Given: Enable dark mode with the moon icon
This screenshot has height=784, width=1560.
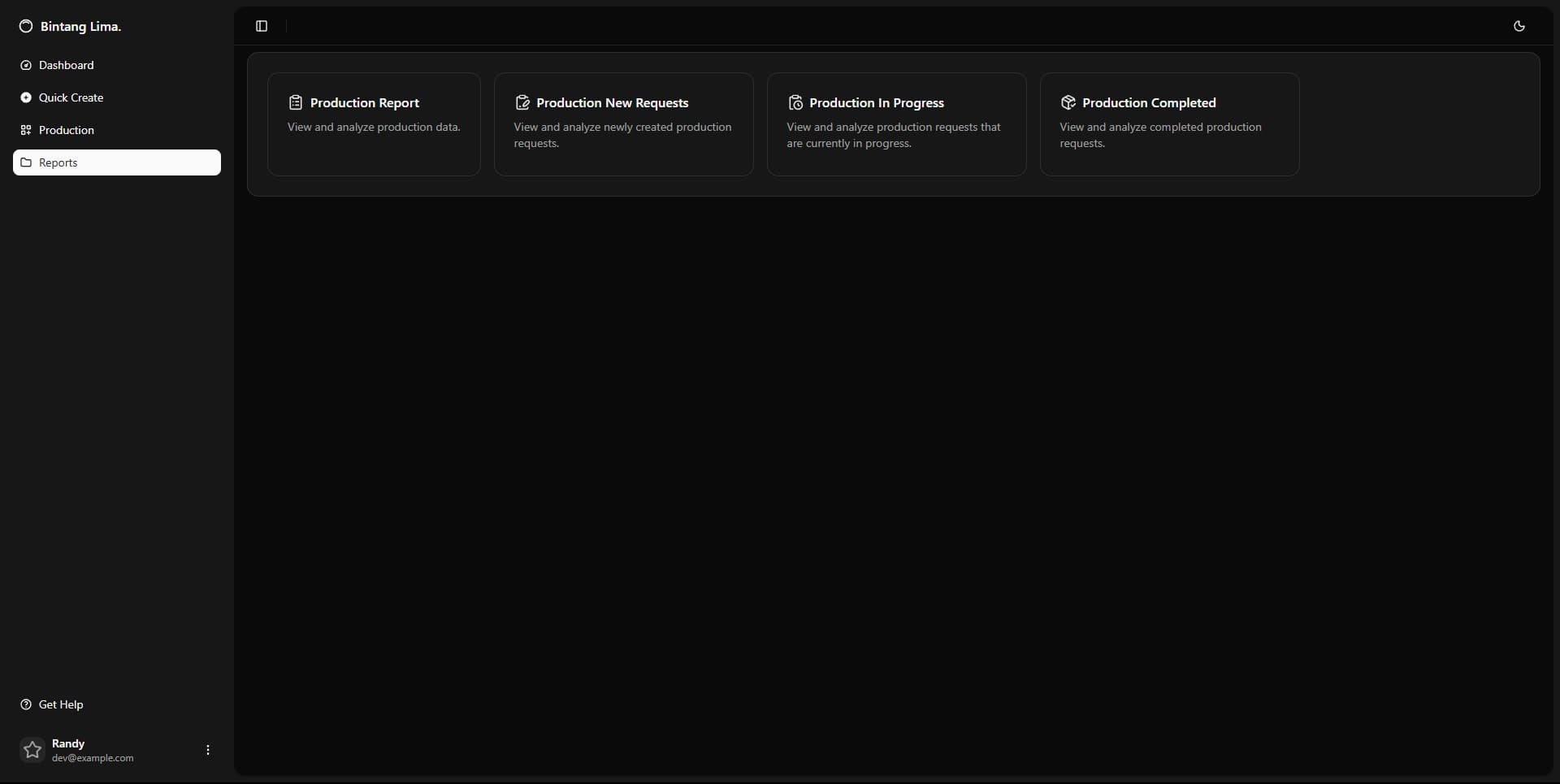Looking at the screenshot, I should (x=1520, y=25).
